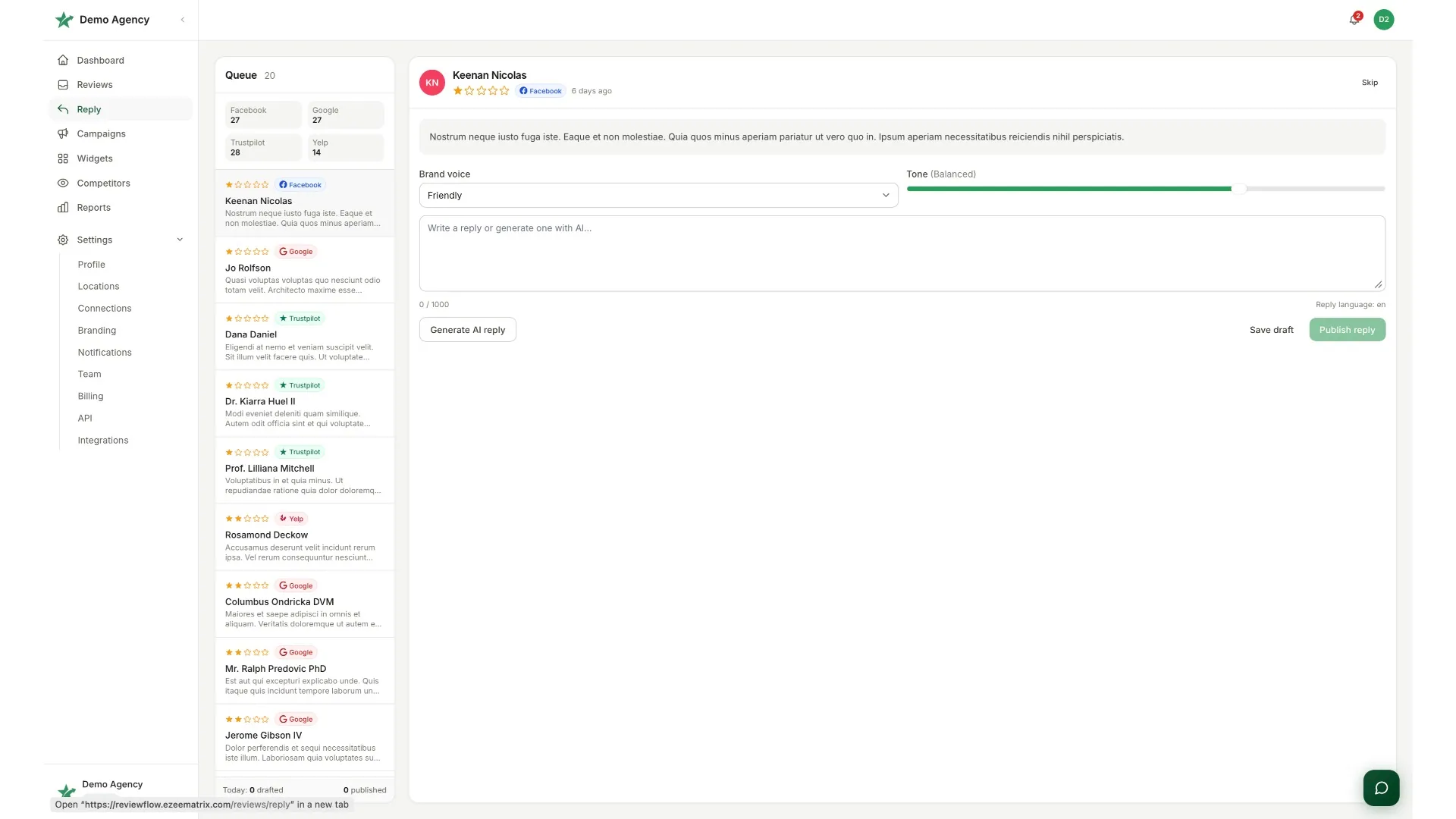This screenshot has height=819, width=1456.
Task: Click the Competitors eye icon
Action: click(x=63, y=183)
